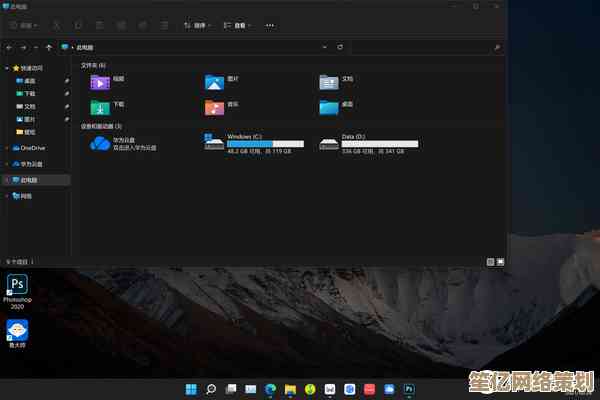This screenshot has width=600, height=400.
Task: Collapse the Quick access (快速访问) tree node
Action: [x=8, y=66]
